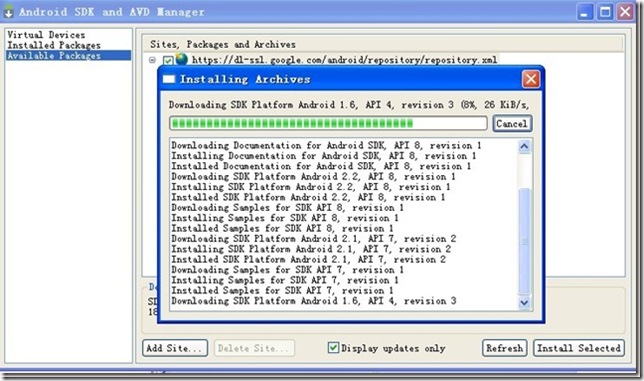The width and height of the screenshot is (644, 381).
Task: Minimize the Android SDK and AVD Manager window
Action: click(x=584, y=11)
